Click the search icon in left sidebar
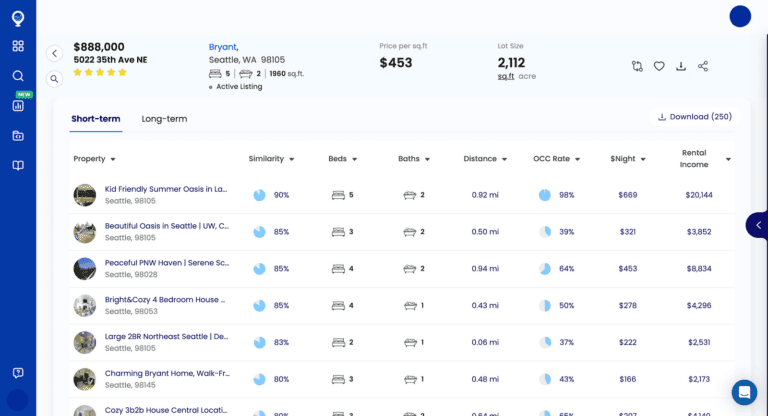 tap(18, 76)
